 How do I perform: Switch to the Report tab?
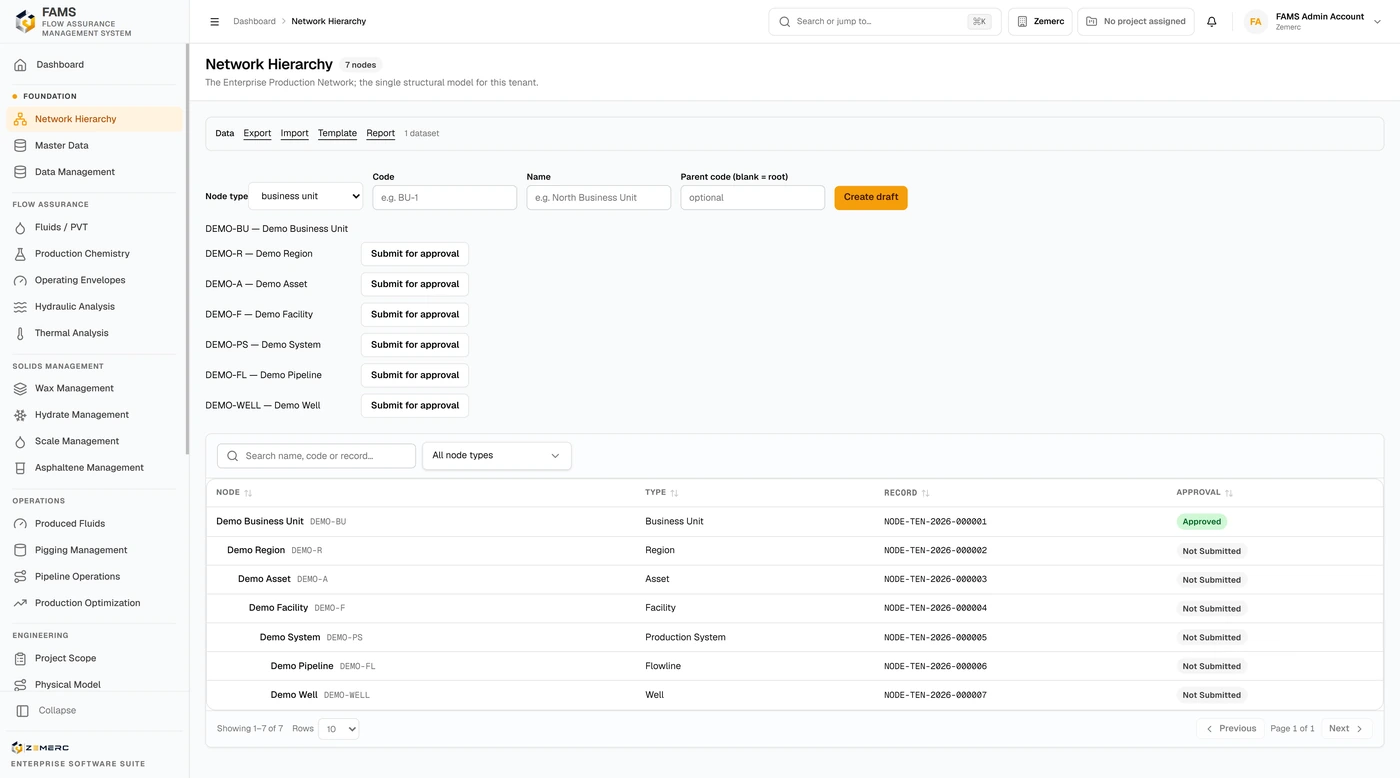[x=380, y=133]
